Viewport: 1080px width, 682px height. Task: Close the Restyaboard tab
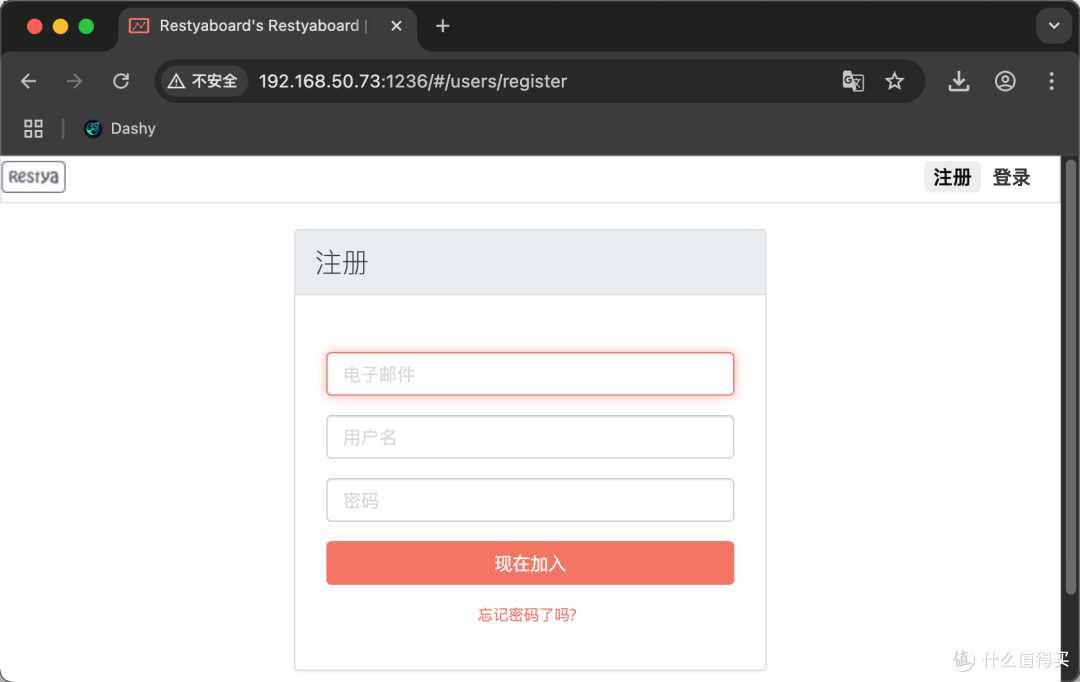396,26
